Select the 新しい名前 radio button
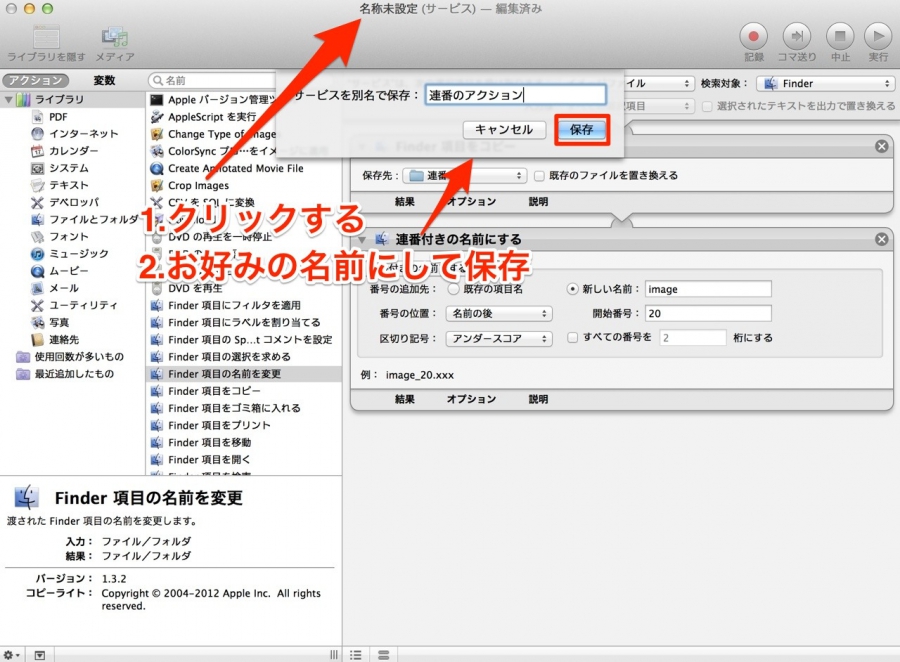 (x=572, y=289)
